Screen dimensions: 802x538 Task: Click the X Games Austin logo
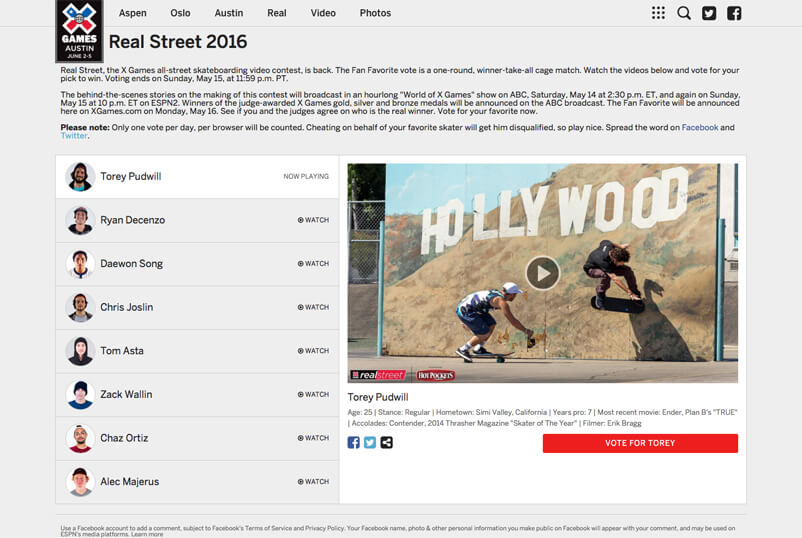pos(79,31)
